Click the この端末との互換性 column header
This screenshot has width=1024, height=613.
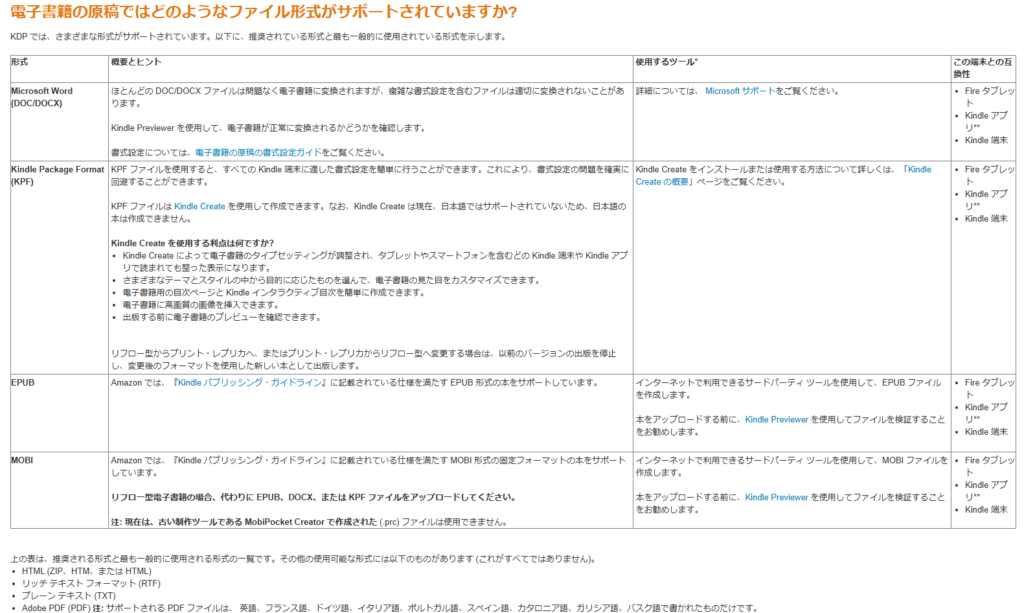pyautogui.click(x=981, y=68)
